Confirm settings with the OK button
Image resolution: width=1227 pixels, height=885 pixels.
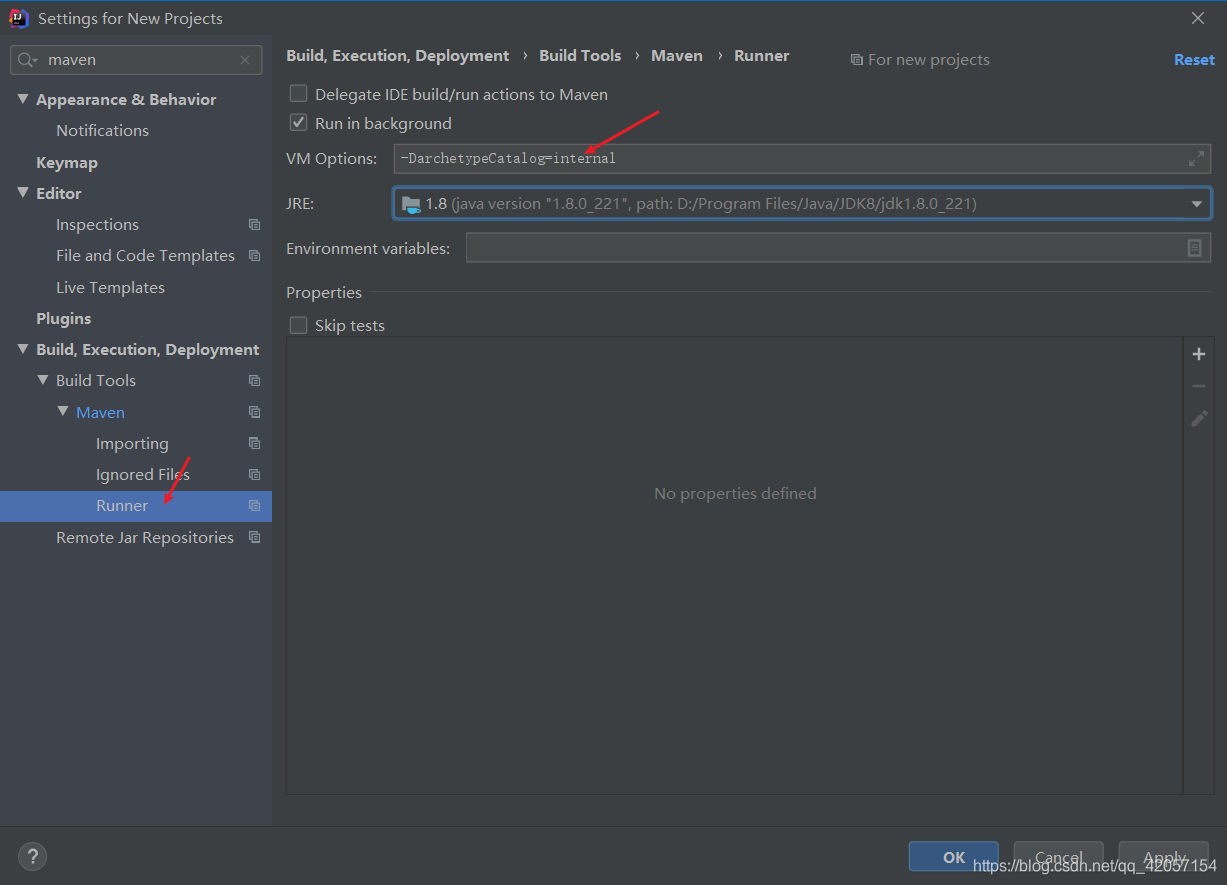pos(954,857)
